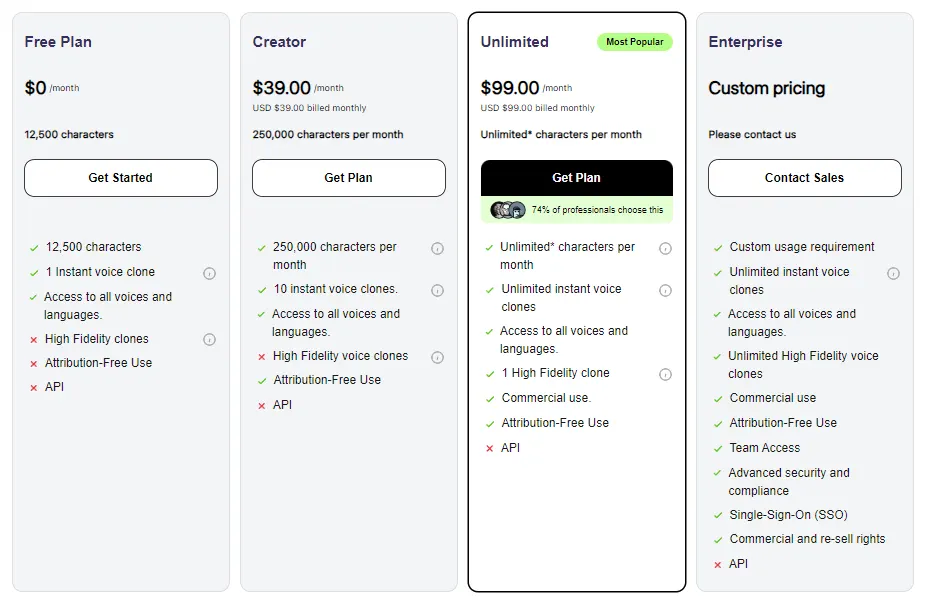This screenshot has width=928, height=601.
Task: Click the Get Started button on Free Plan
Action: pyautogui.click(x=121, y=178)
